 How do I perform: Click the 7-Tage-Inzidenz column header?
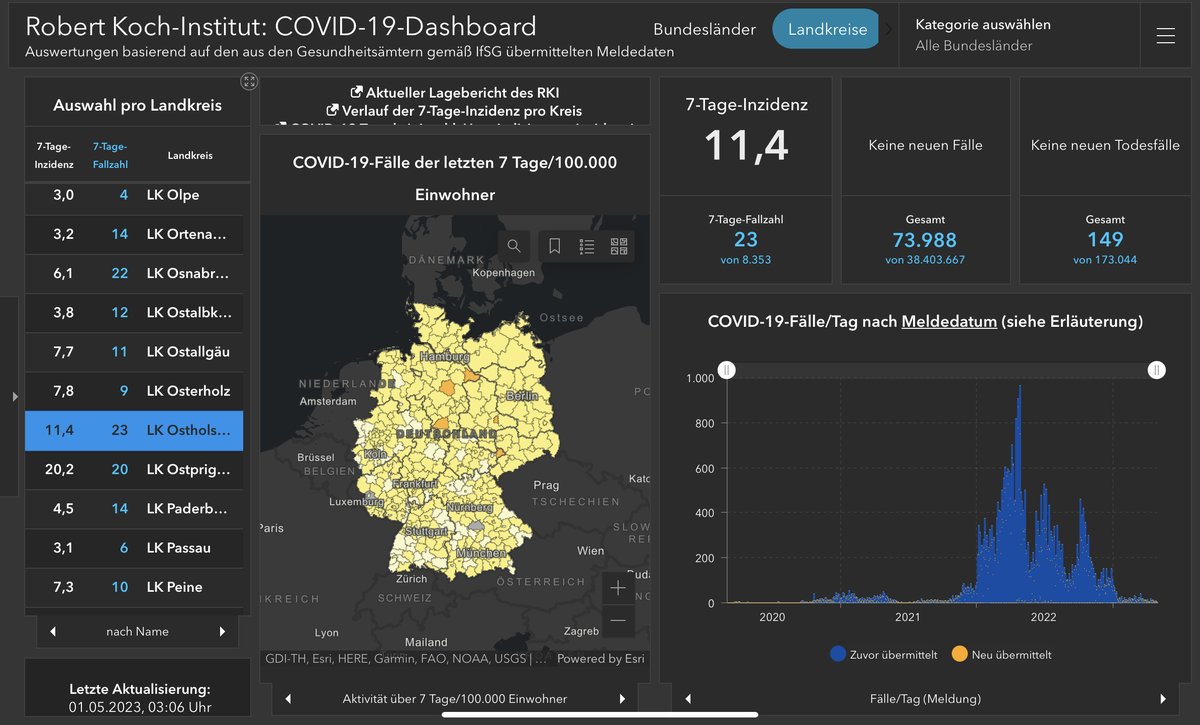(x=54, y=155)
